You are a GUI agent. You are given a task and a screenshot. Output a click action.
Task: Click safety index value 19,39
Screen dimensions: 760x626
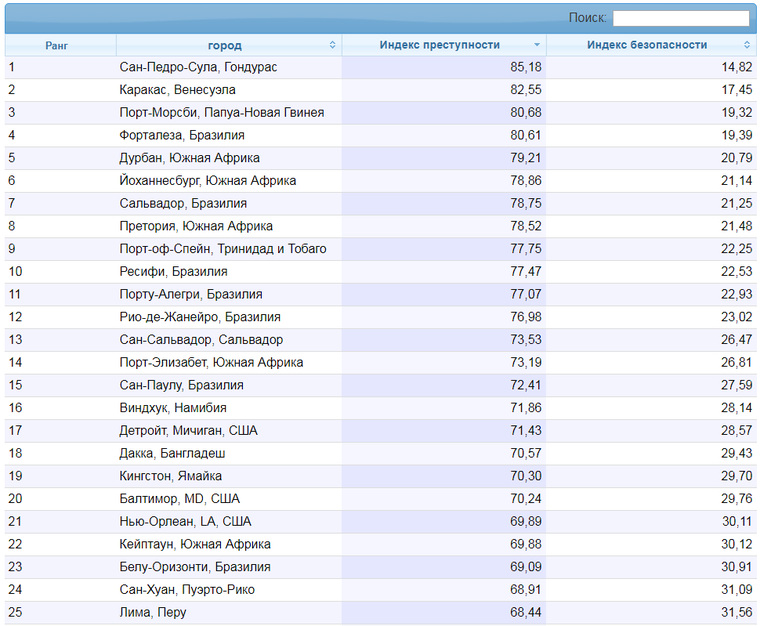737,136
